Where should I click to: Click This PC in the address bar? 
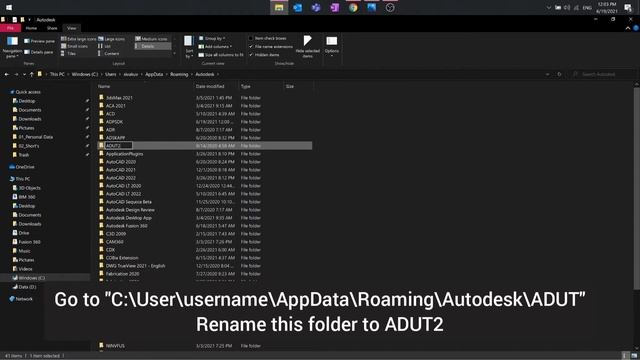point(57,74)
